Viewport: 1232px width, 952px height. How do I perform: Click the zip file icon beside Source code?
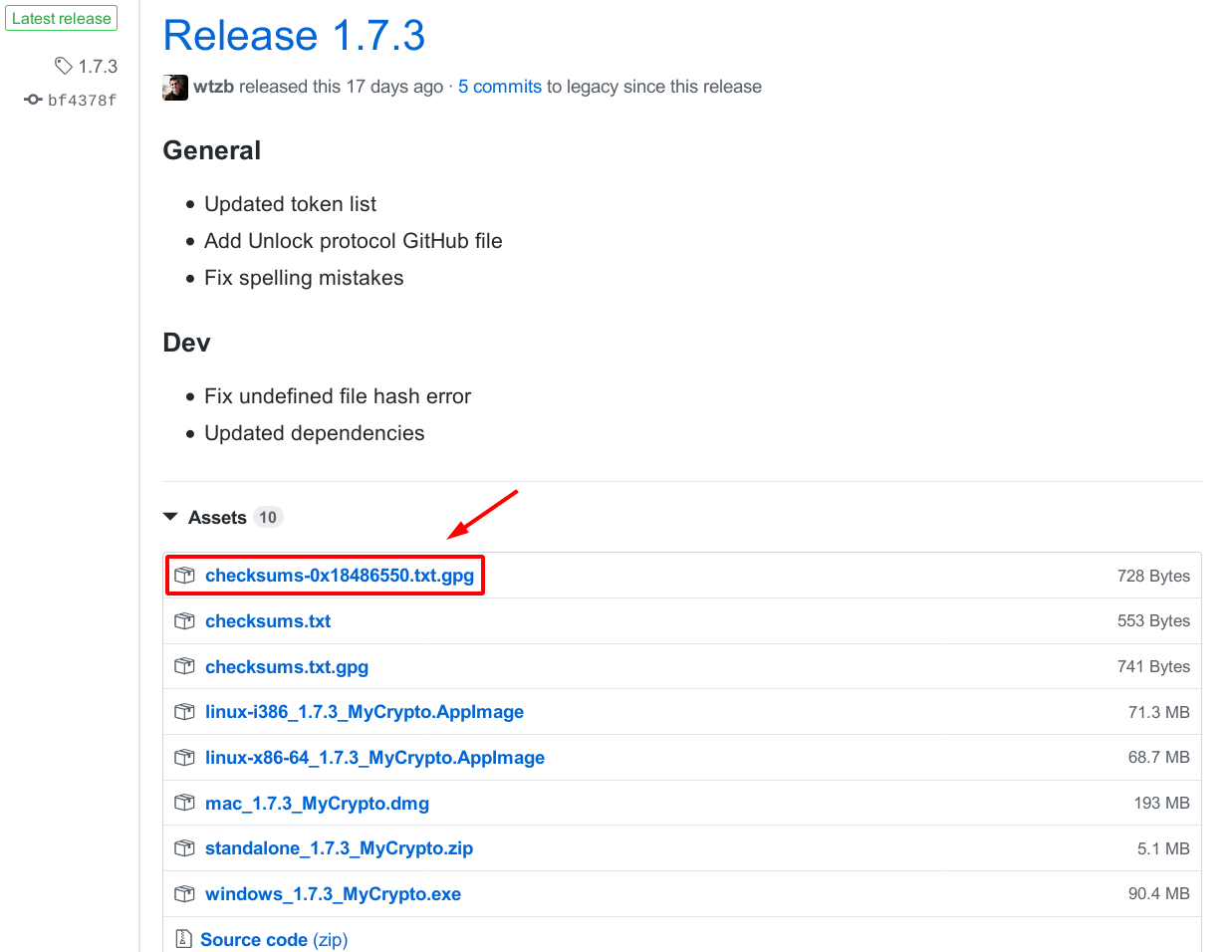(183, 939)
